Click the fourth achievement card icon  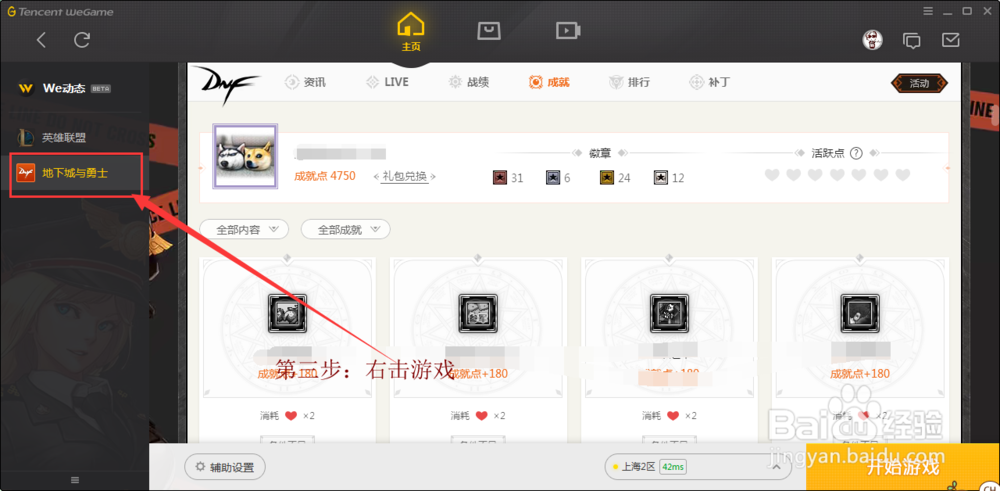tap(860, 313)
